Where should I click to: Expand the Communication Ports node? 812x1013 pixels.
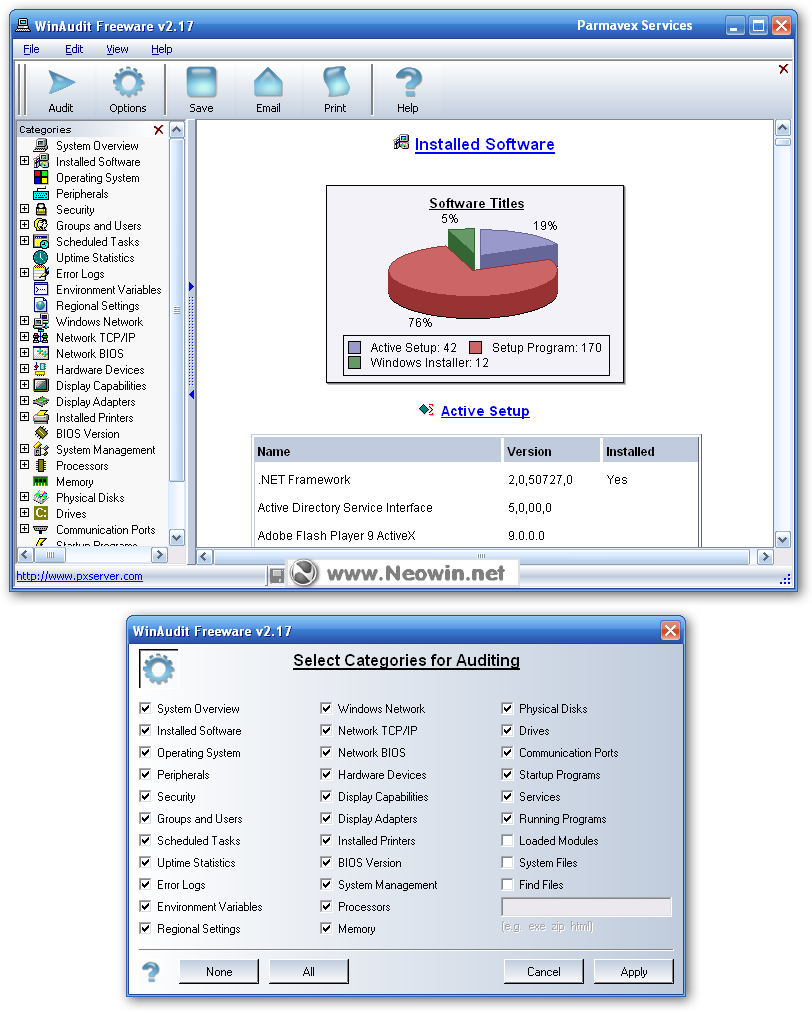click(25, 528)
